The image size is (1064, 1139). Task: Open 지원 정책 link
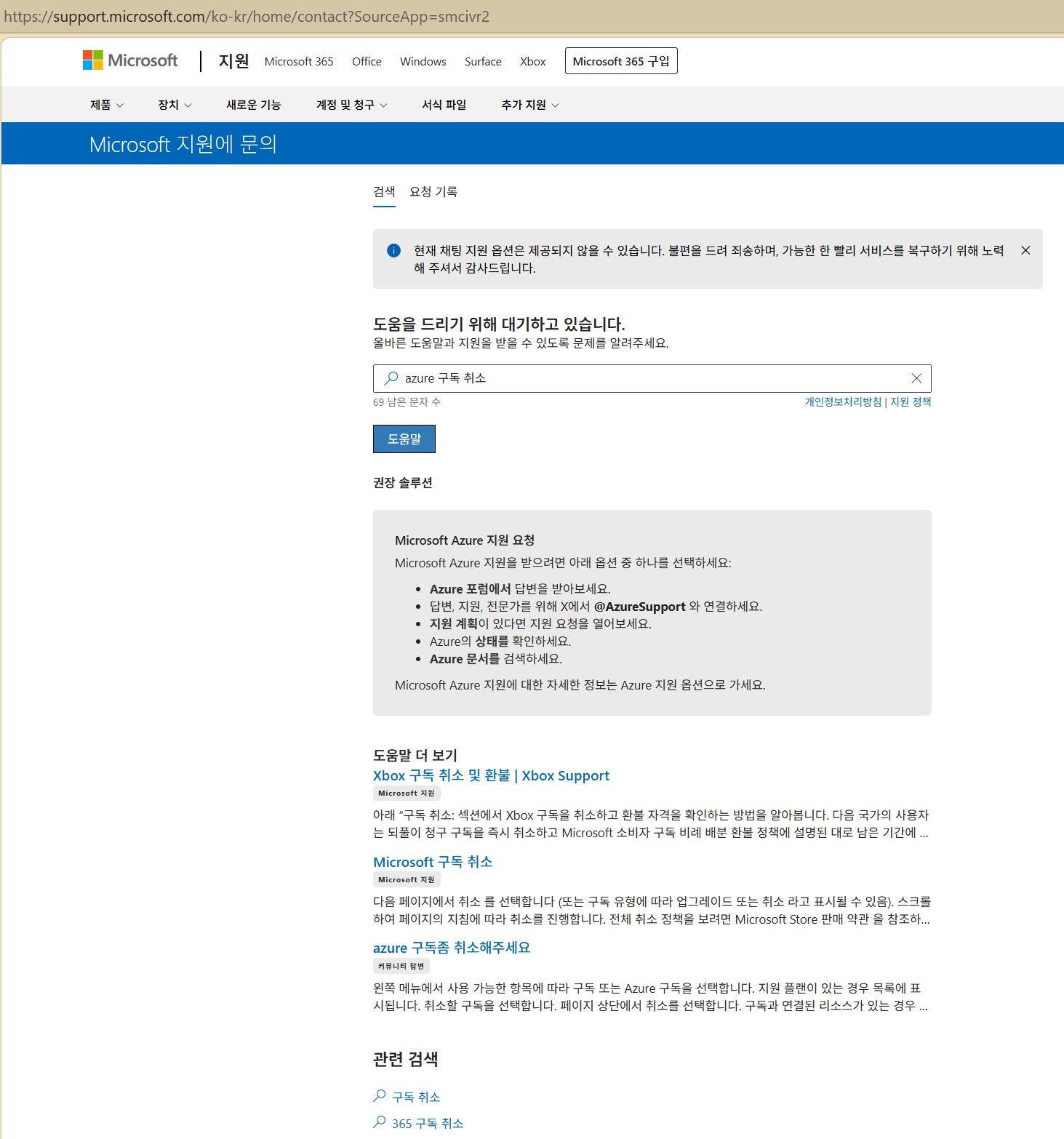911,401
